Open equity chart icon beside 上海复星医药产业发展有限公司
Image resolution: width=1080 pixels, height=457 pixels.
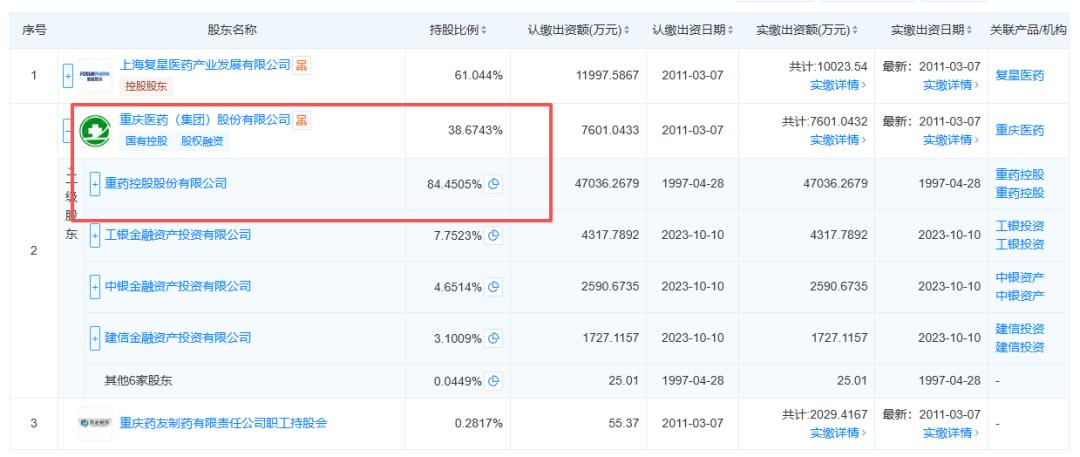click(x=301, y=65)
